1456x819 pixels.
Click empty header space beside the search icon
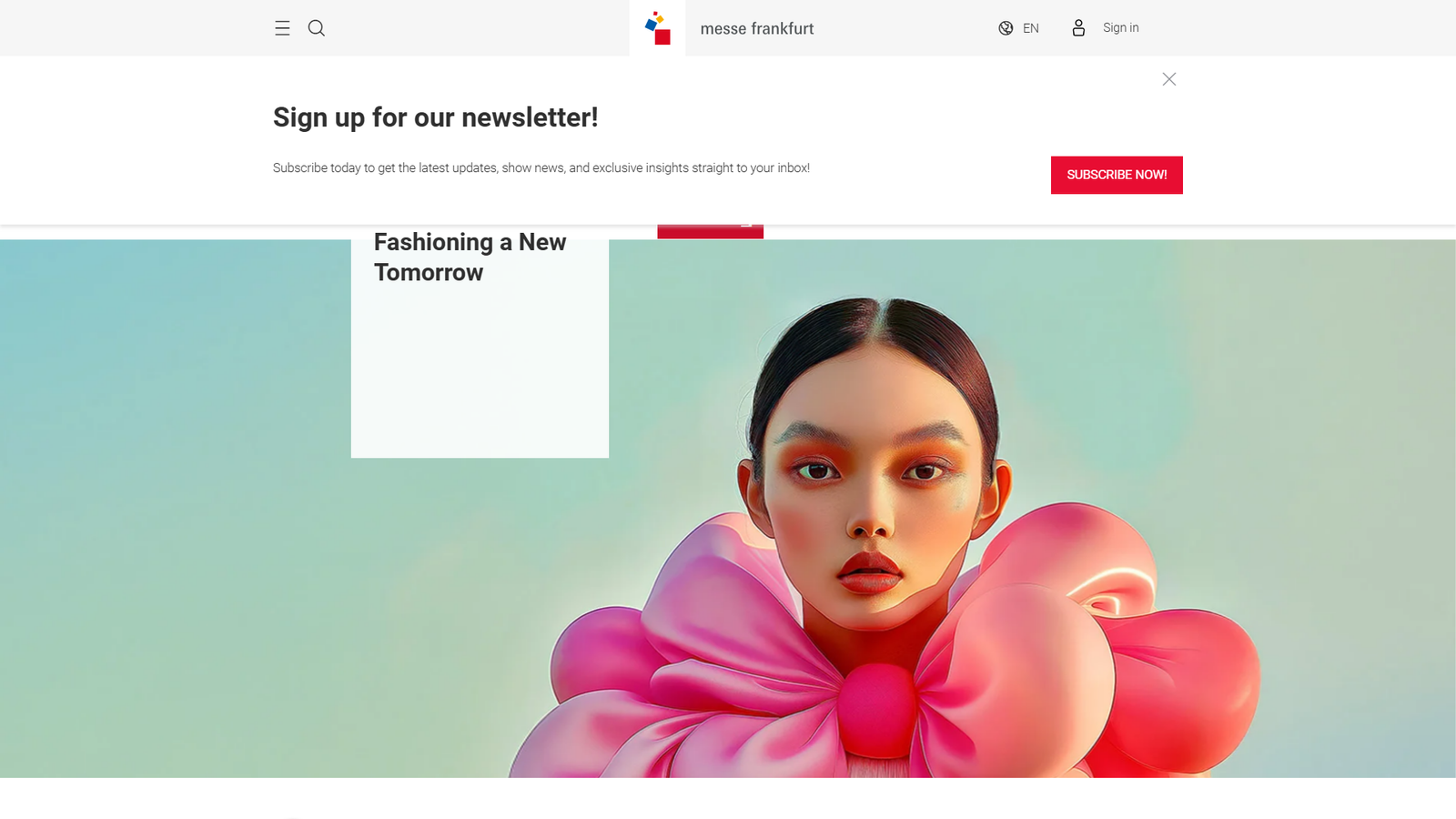473,28
